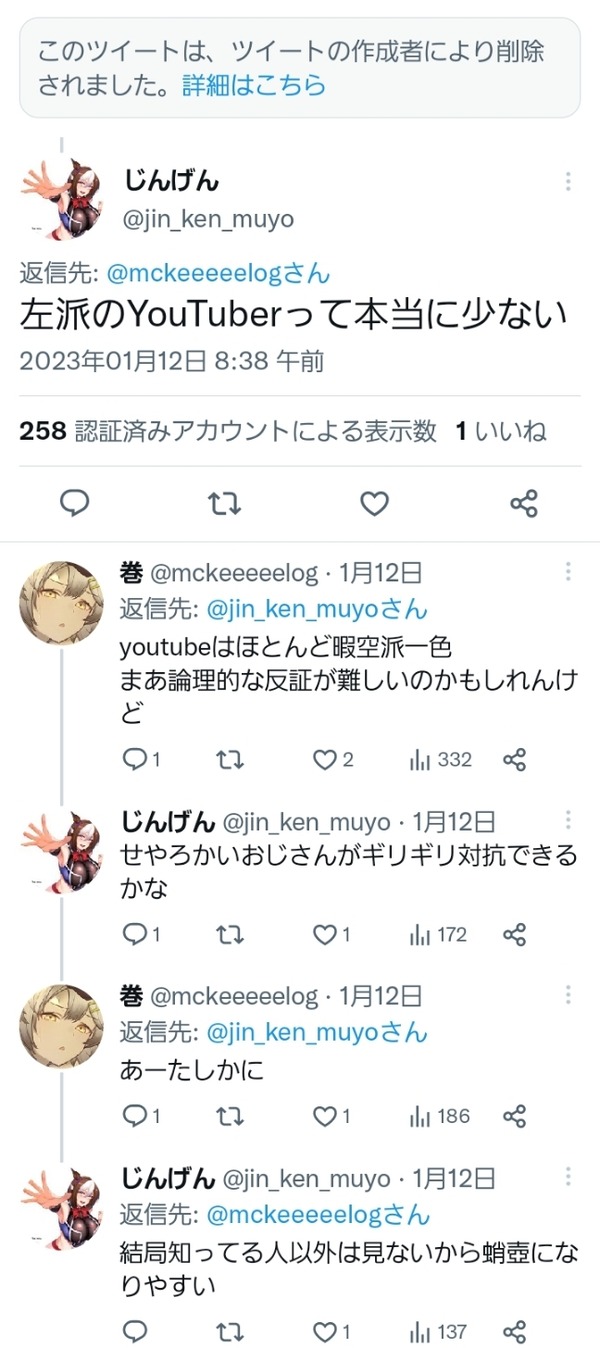
Task: Open the more options menu on the あーたしかに reply
Action: pyautogui.click(x=568, y=996)
